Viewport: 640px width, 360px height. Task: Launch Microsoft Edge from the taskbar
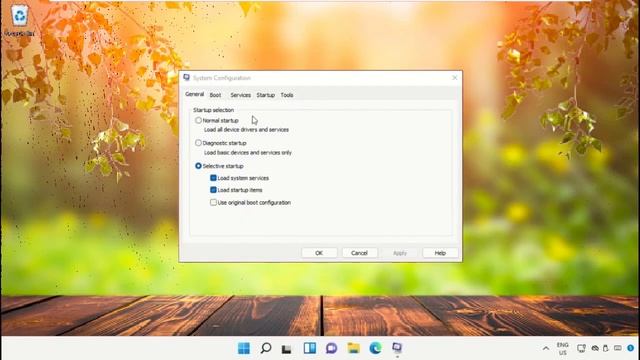coord(376,348)
